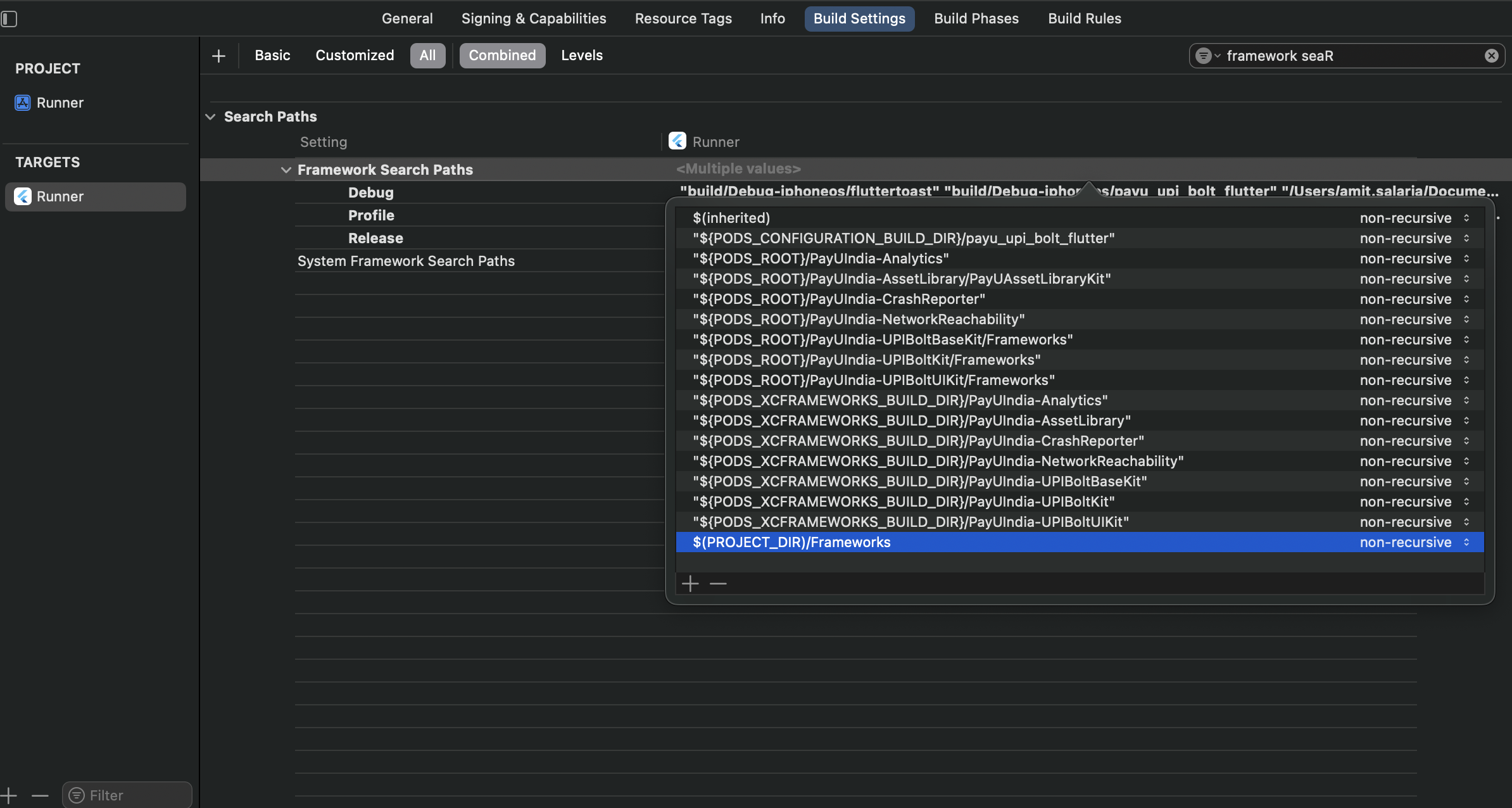Collapse Framework Search Paths disclosure triangle
The height and width of the screenshot is (808, 1512).
click(x=286, y=170)
